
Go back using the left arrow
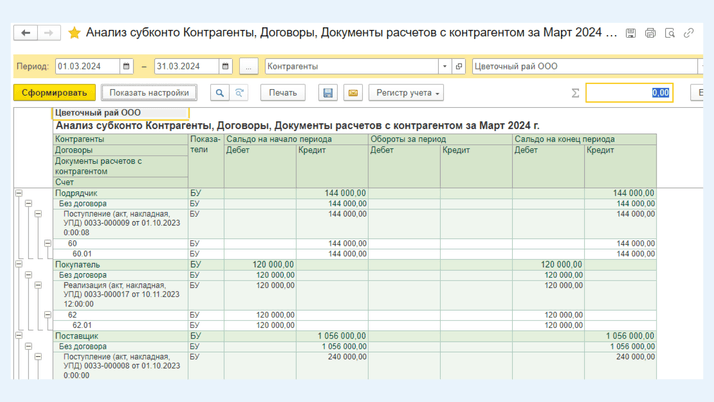pos(26,33)
